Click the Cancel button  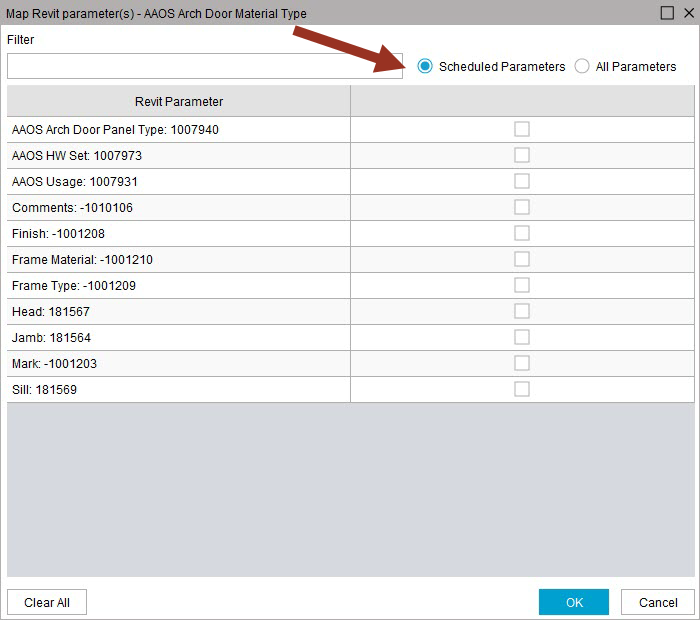(658, 602)
